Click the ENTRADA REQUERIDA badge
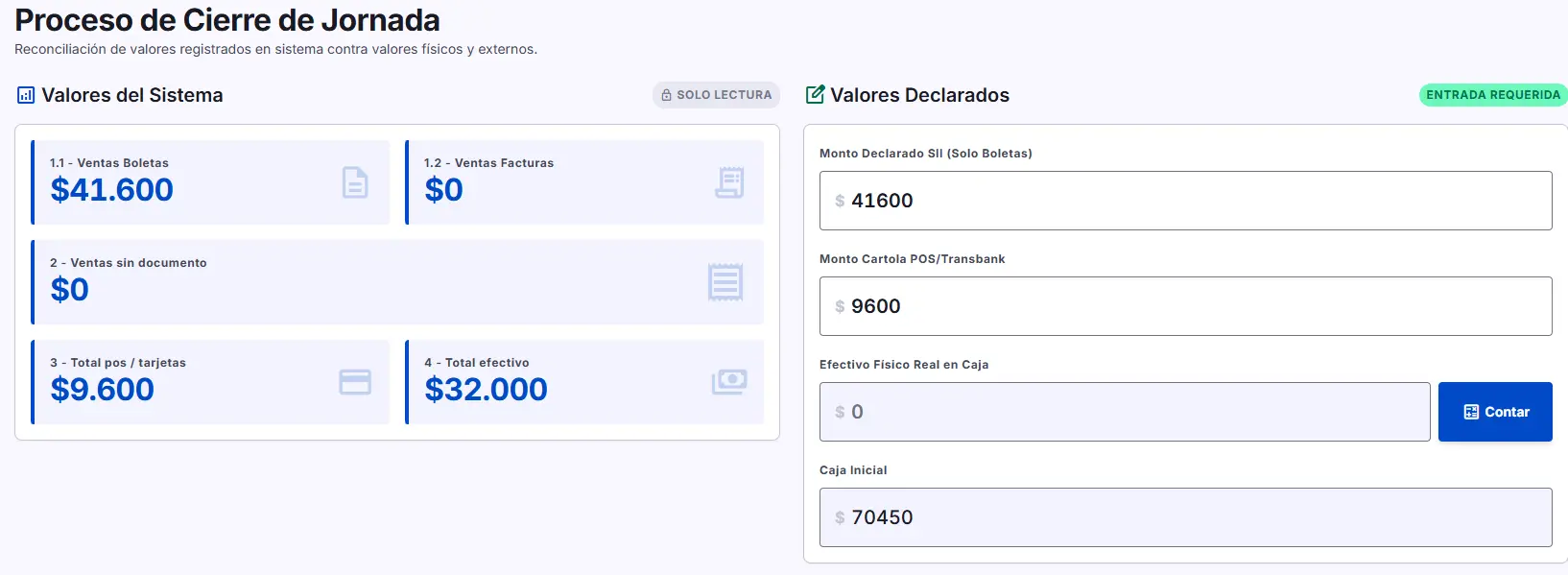 click(1493, 95)
